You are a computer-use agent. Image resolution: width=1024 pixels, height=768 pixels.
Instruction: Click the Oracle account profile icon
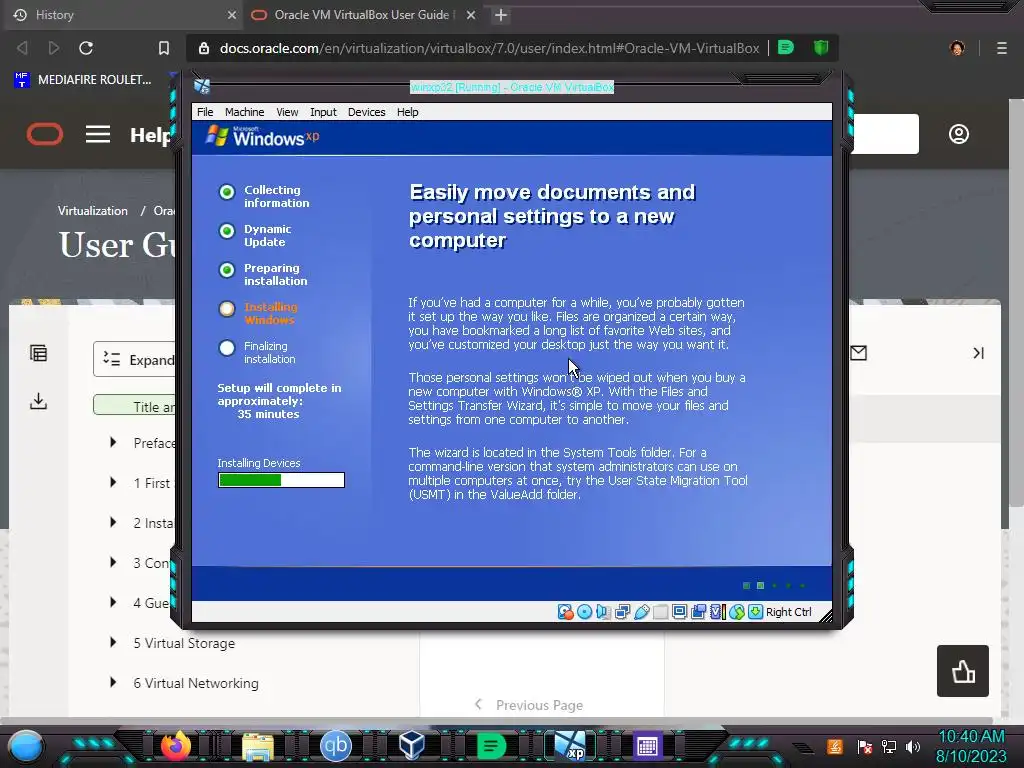click(959, 135)
